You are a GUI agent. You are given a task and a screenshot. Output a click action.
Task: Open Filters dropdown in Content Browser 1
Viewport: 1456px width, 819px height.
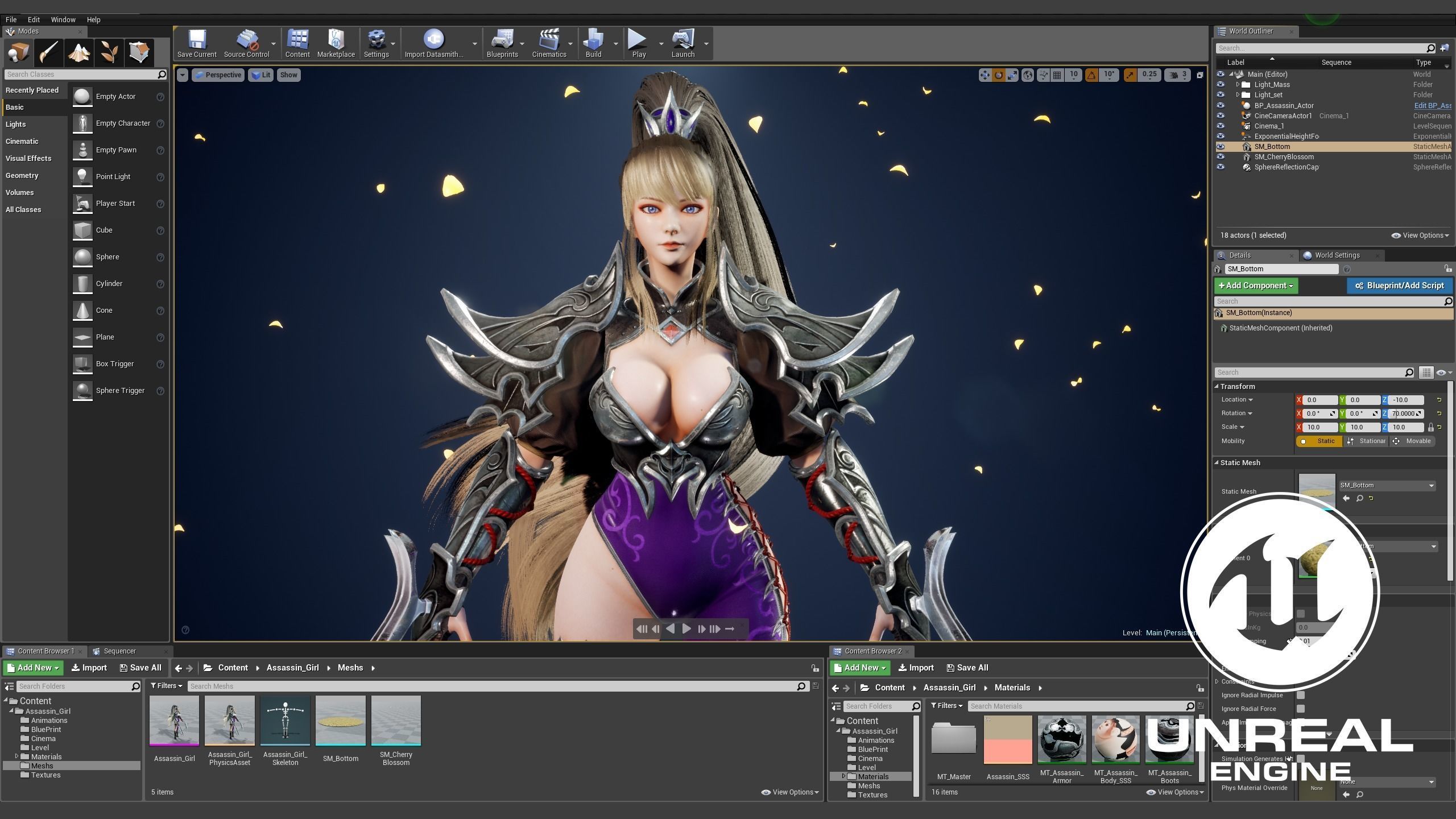pos(166,686)
